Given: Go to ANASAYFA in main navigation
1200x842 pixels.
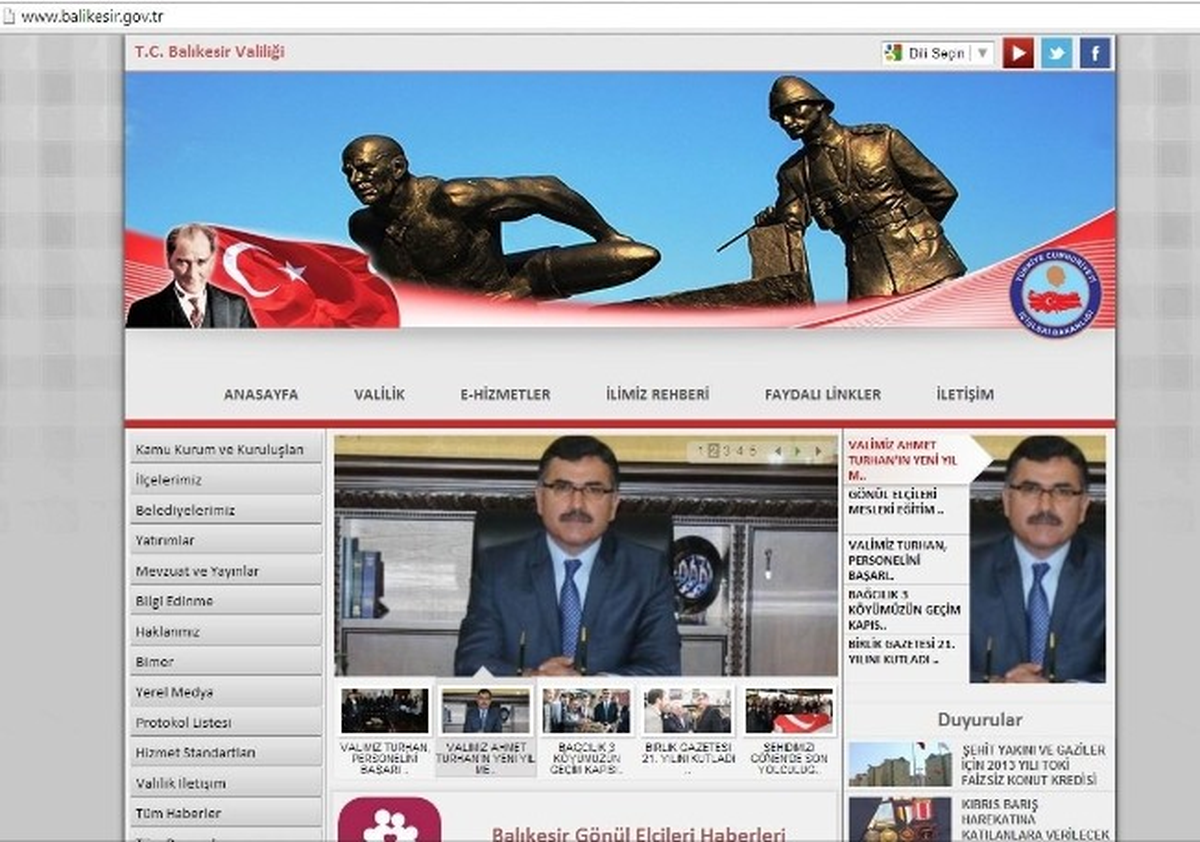Looking at the screenshot, I should pyautogui.click(x=261, y=394).
